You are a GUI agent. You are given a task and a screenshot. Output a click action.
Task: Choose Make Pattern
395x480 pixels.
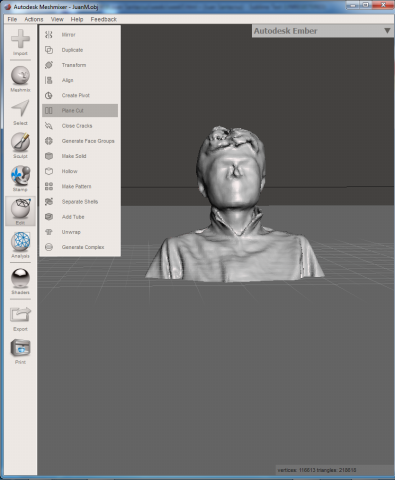pos(80,186)
